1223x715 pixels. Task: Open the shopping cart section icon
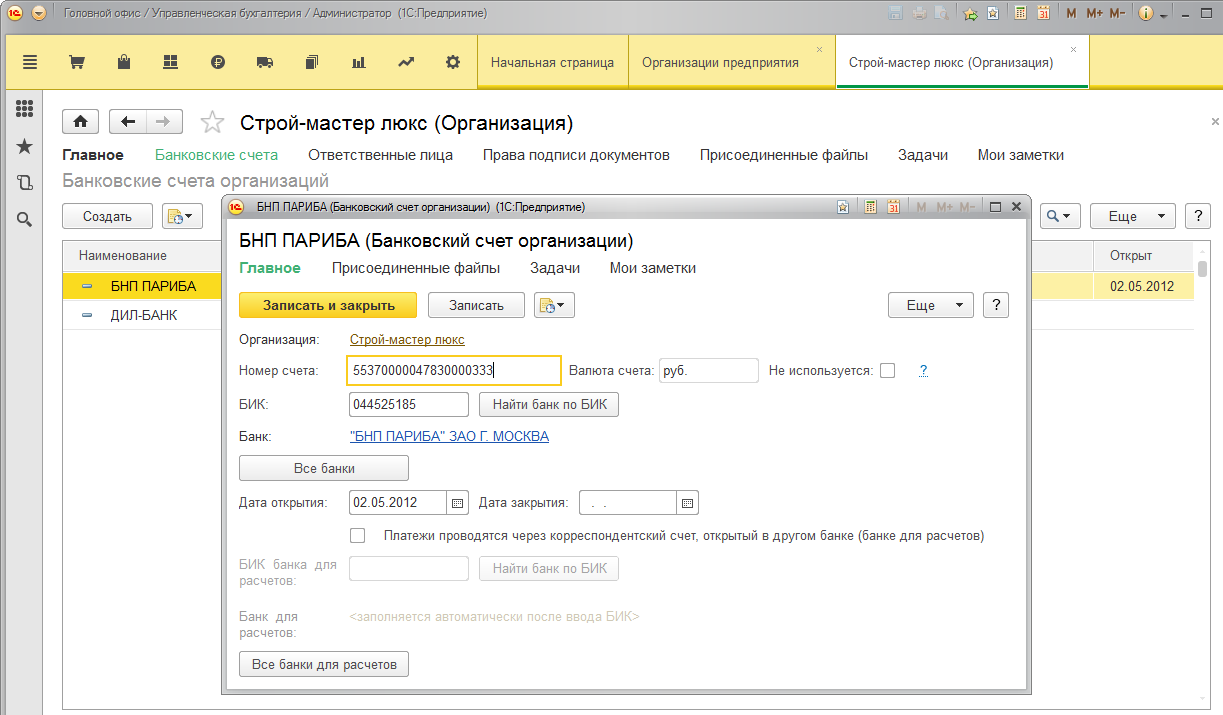pyautogui.click(x=76, y=62)
